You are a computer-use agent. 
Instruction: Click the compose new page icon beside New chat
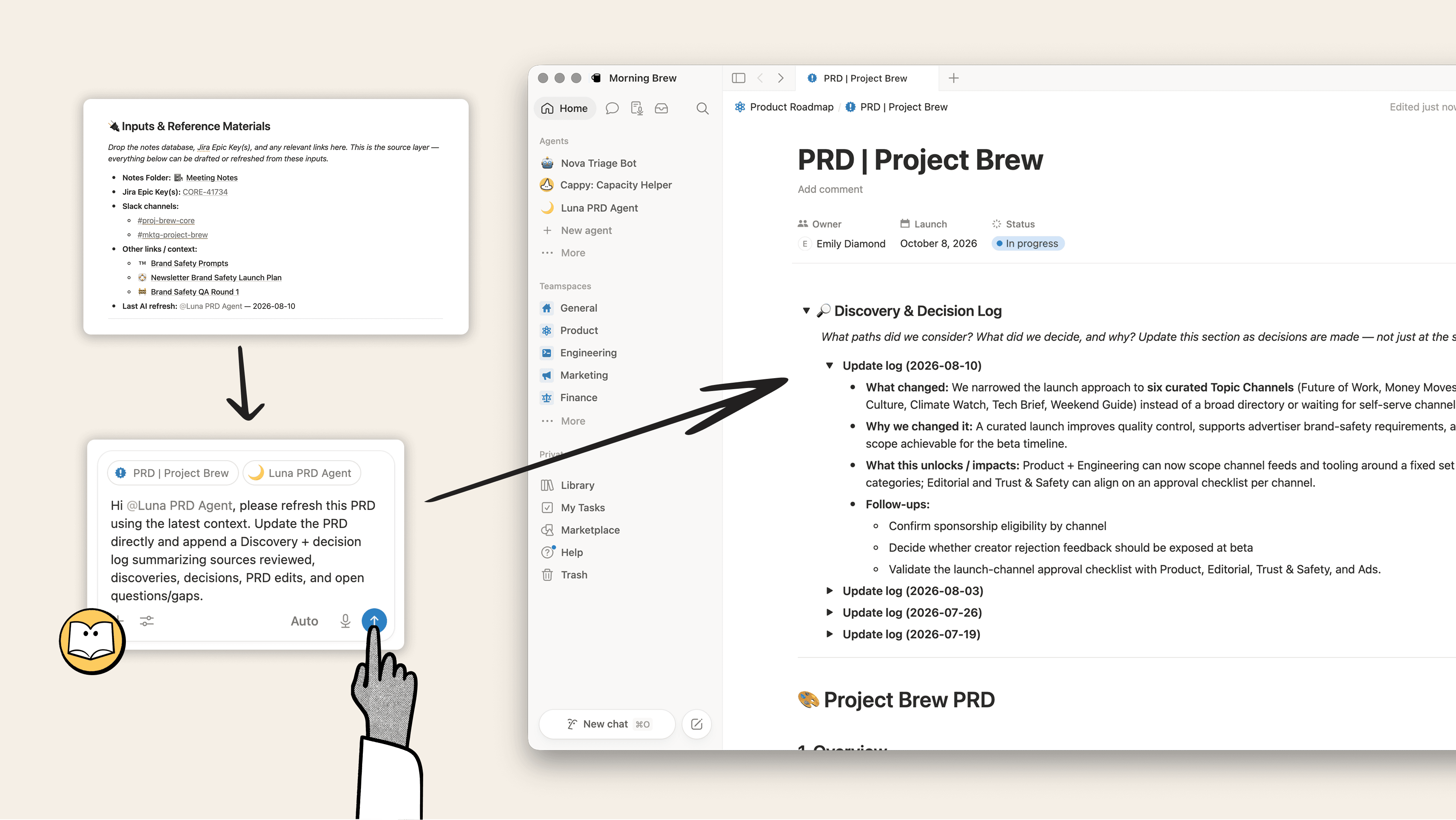tap(697, 724)
